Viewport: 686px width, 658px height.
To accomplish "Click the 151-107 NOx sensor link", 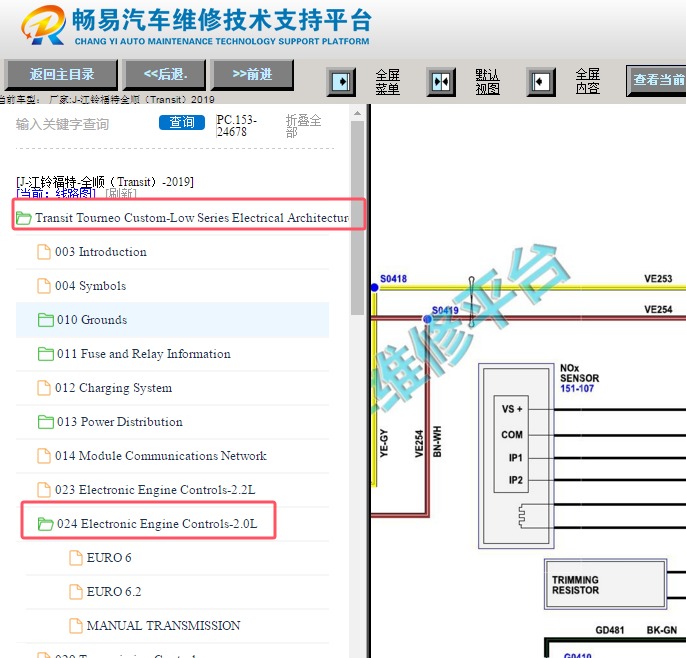I will 577,388.
